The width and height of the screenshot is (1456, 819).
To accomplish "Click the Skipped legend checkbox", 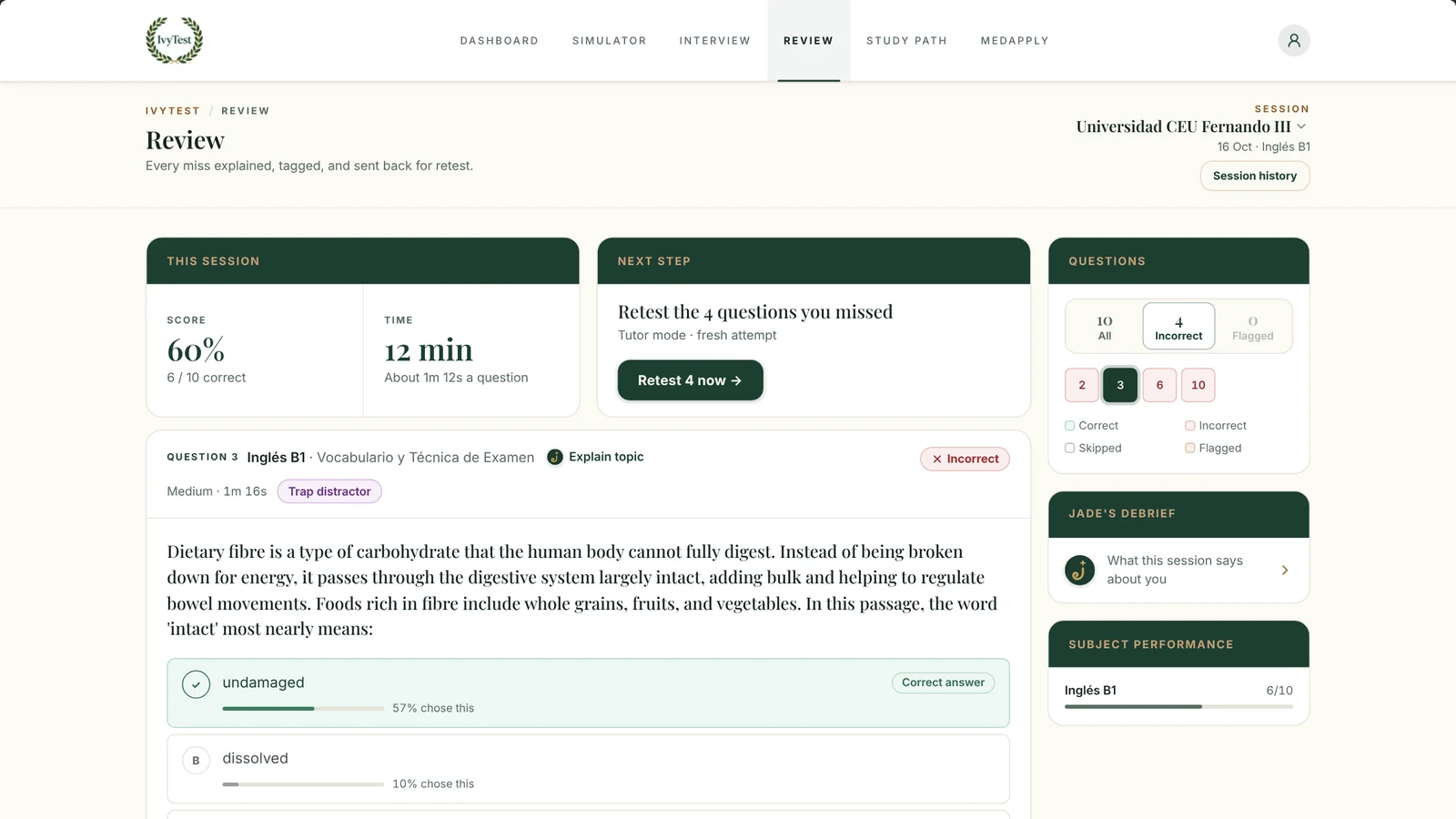I will click(x=1070, y=448).
